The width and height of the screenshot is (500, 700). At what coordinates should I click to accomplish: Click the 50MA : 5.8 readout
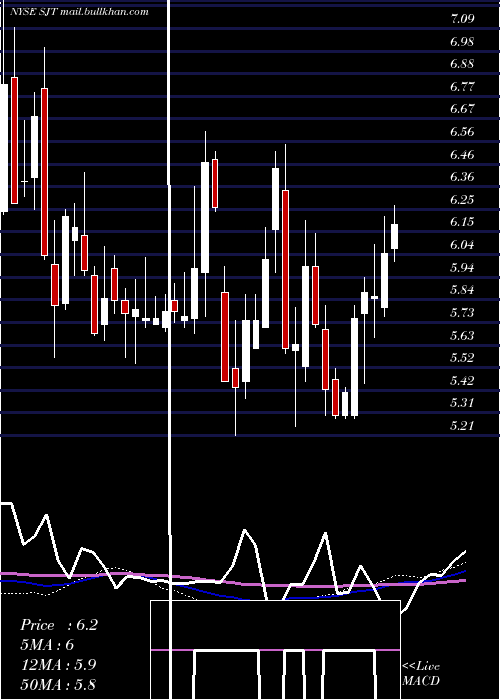[x=58, y=684]
